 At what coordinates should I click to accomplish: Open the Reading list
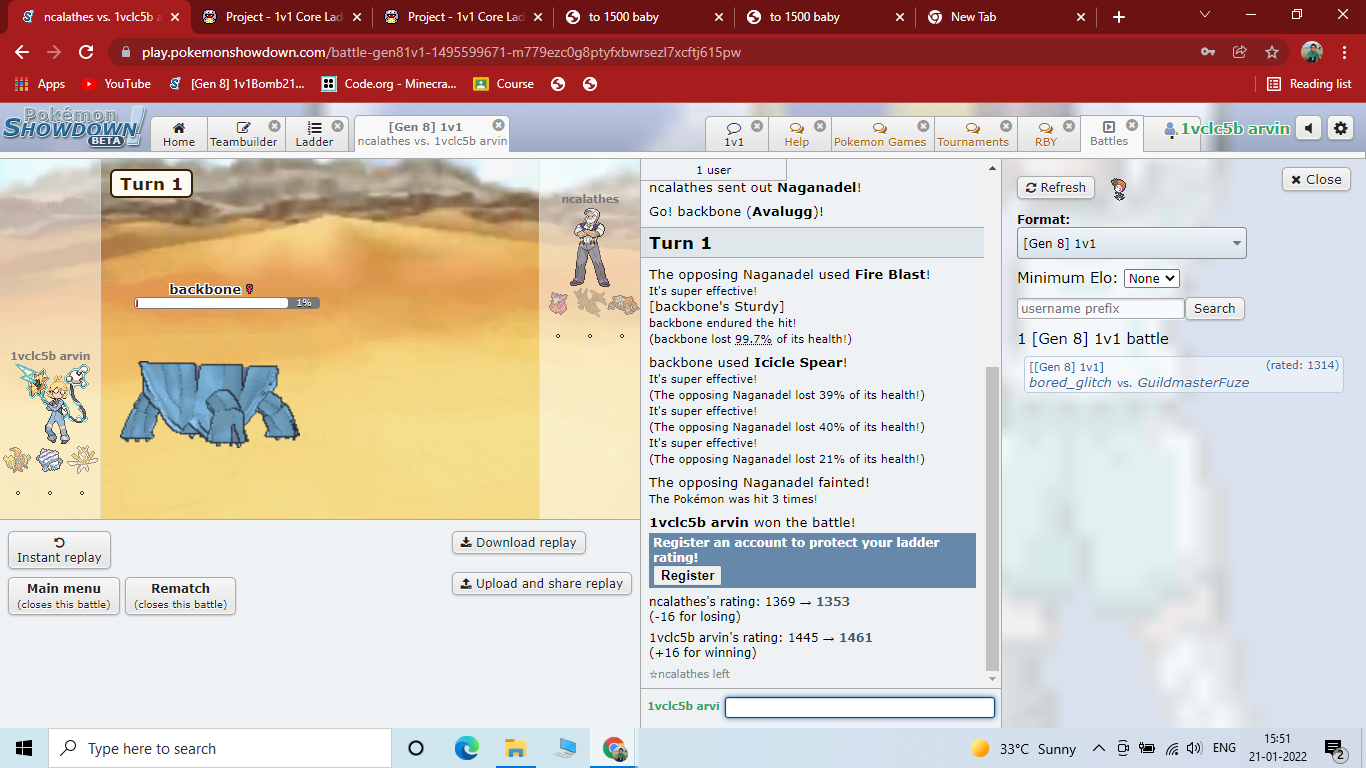click(1309, 84)
